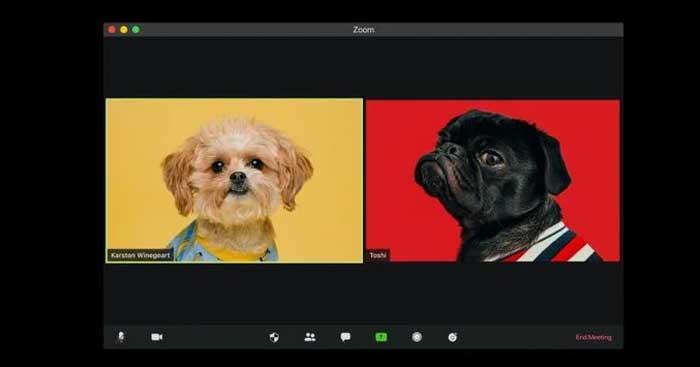Enter full screen with the green window button
Screen dimensions: 700x367
136,29
